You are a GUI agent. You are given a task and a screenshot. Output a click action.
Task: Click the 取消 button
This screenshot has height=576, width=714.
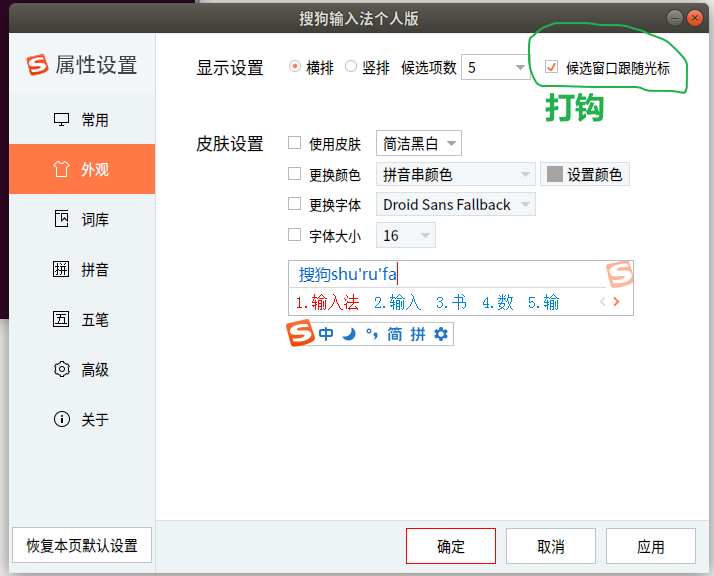(x=551, y=546)
